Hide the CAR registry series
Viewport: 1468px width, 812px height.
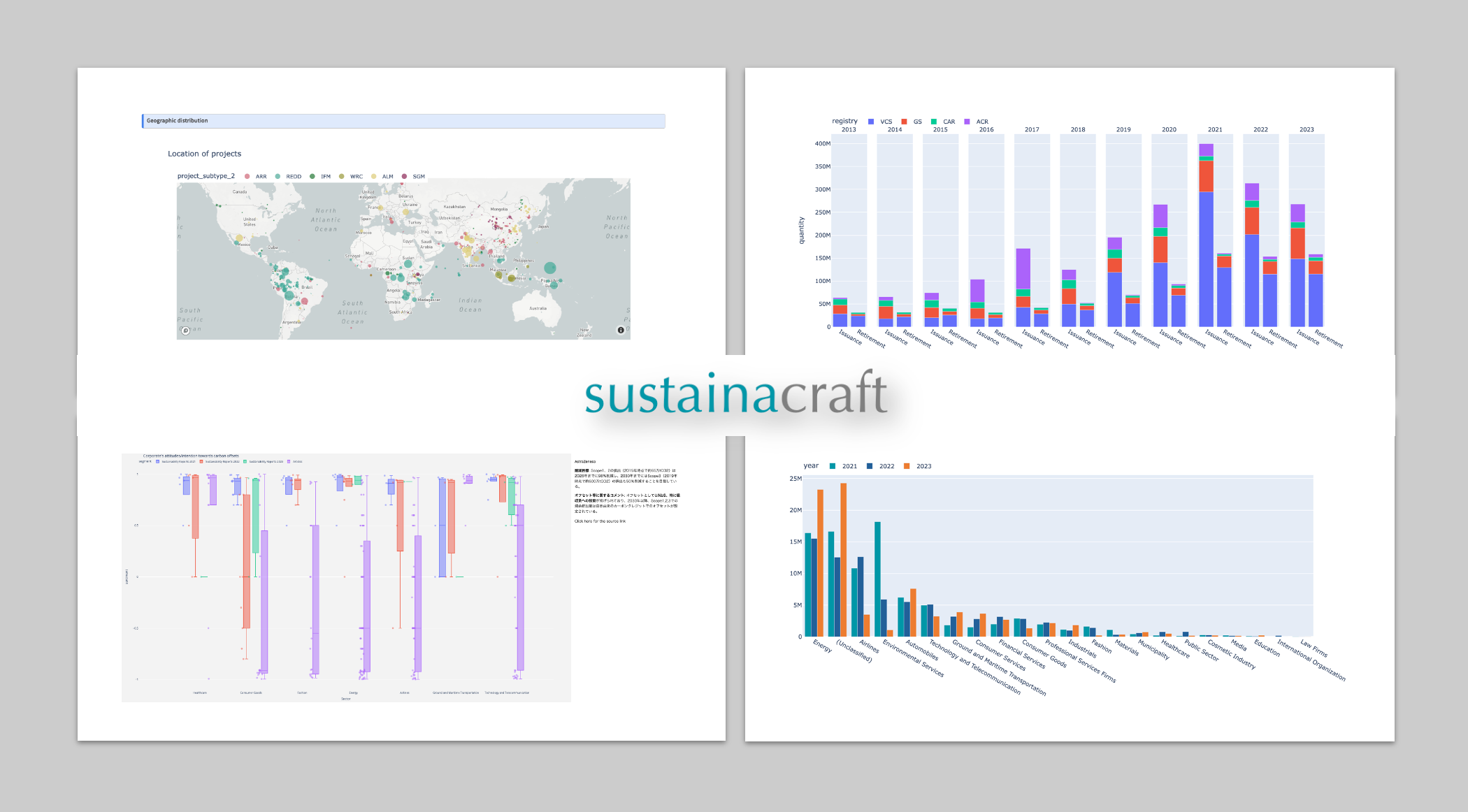934,122
